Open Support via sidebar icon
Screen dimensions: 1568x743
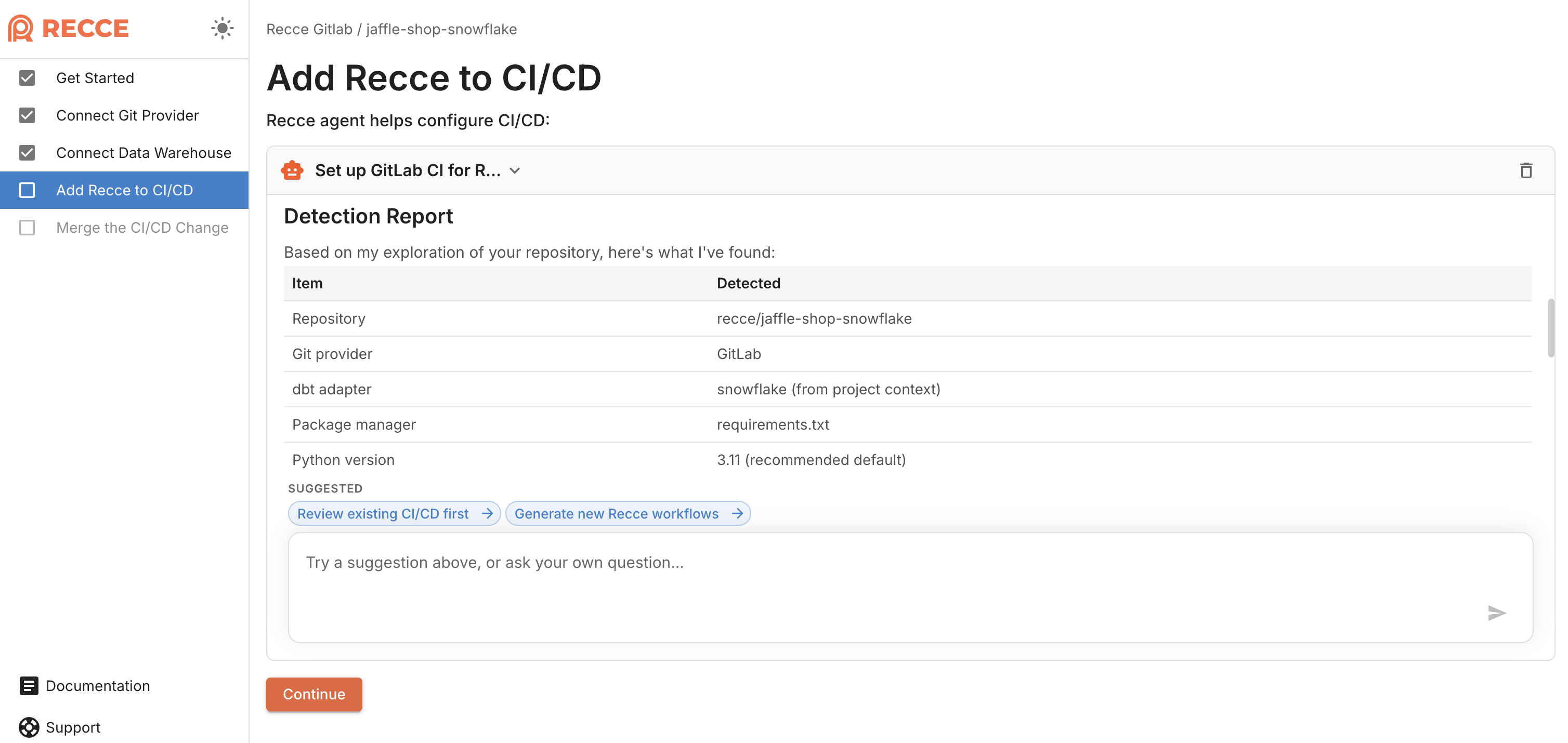29,727
